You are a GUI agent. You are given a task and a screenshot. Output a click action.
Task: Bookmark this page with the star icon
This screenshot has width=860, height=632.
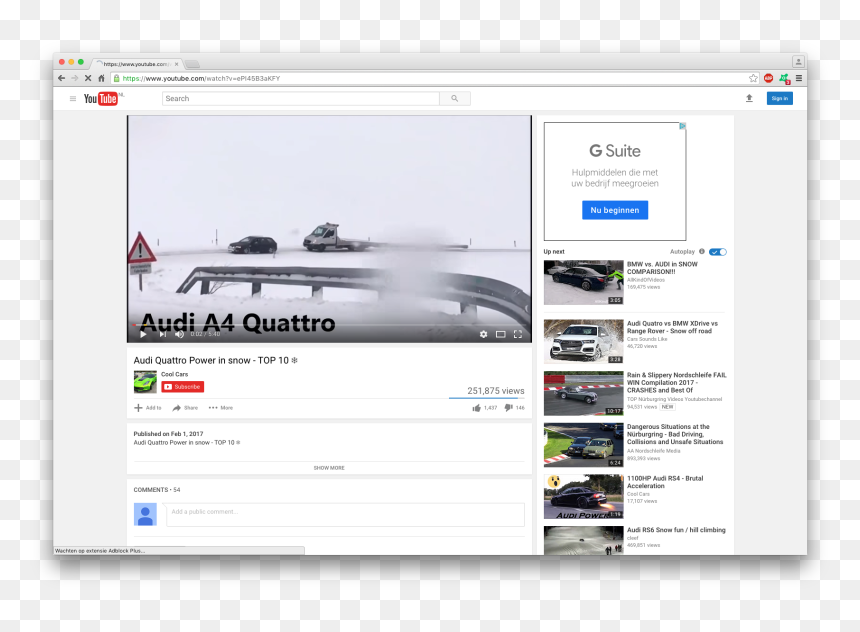[753, 78]
